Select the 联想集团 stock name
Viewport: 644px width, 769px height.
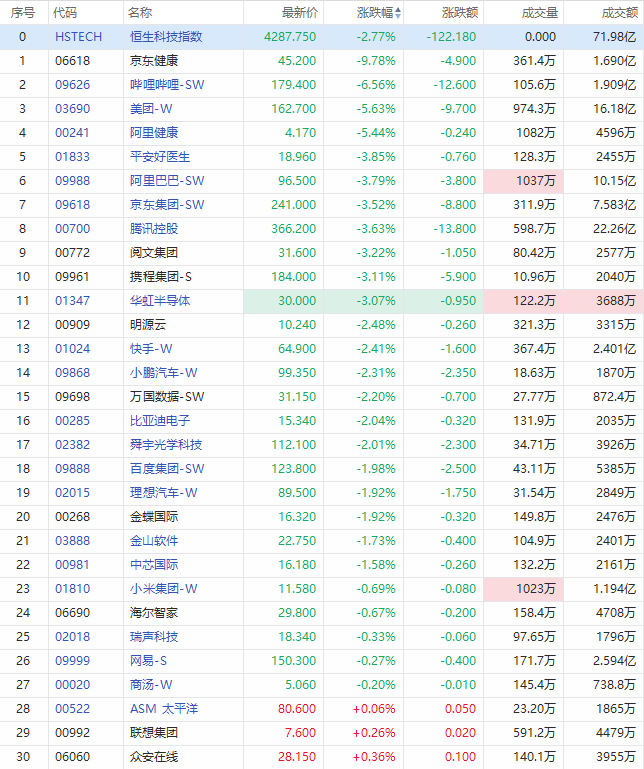click(x=154, y=733)
